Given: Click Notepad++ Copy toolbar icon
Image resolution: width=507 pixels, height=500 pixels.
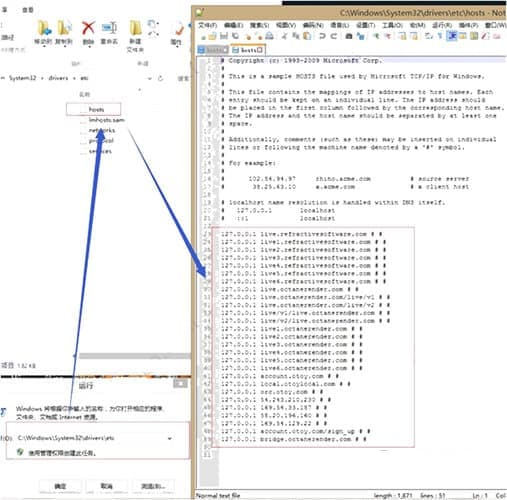Looking at the screenshot, I should point(296,36).
